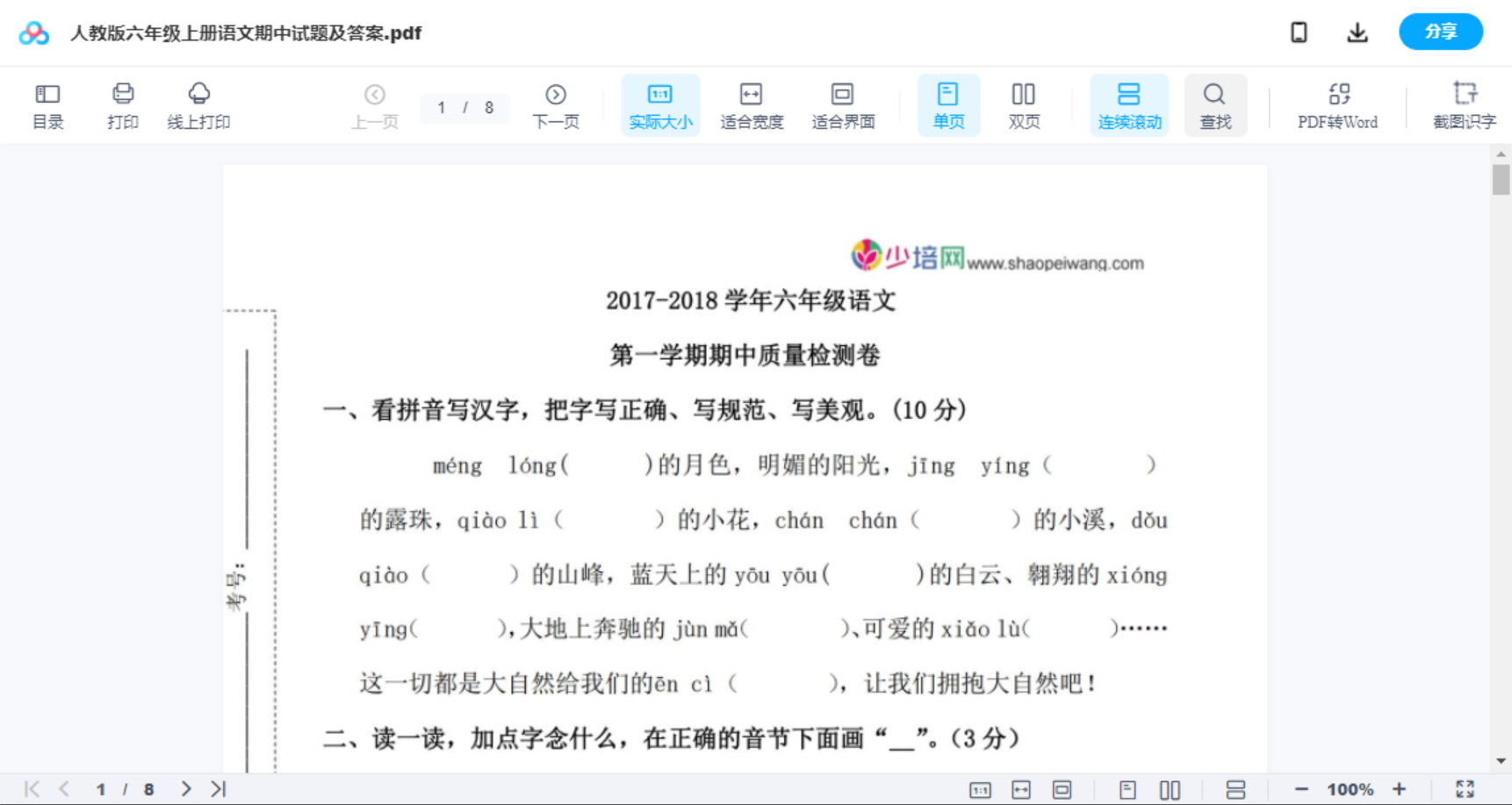Go to next page with 下一页
The height and width of the screenshot is (805, 1512).
556,105
